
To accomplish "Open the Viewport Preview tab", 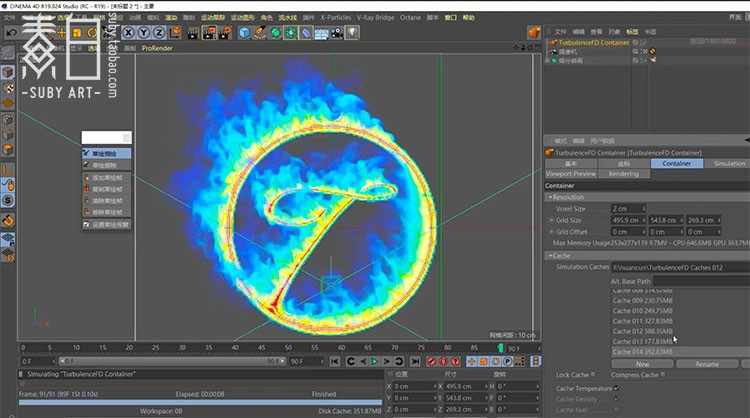I will pos(571,174).
